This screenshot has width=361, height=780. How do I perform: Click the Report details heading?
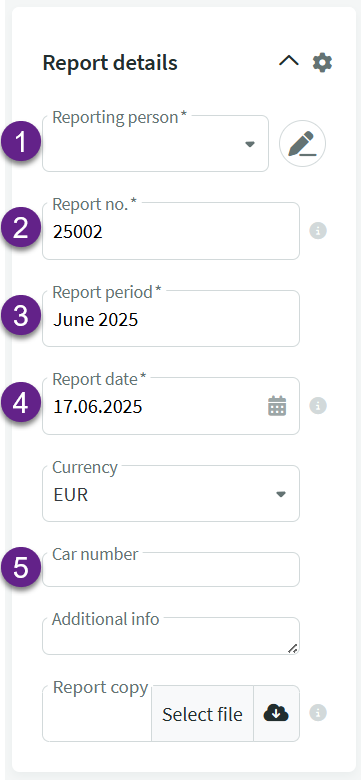pos(110,63)
